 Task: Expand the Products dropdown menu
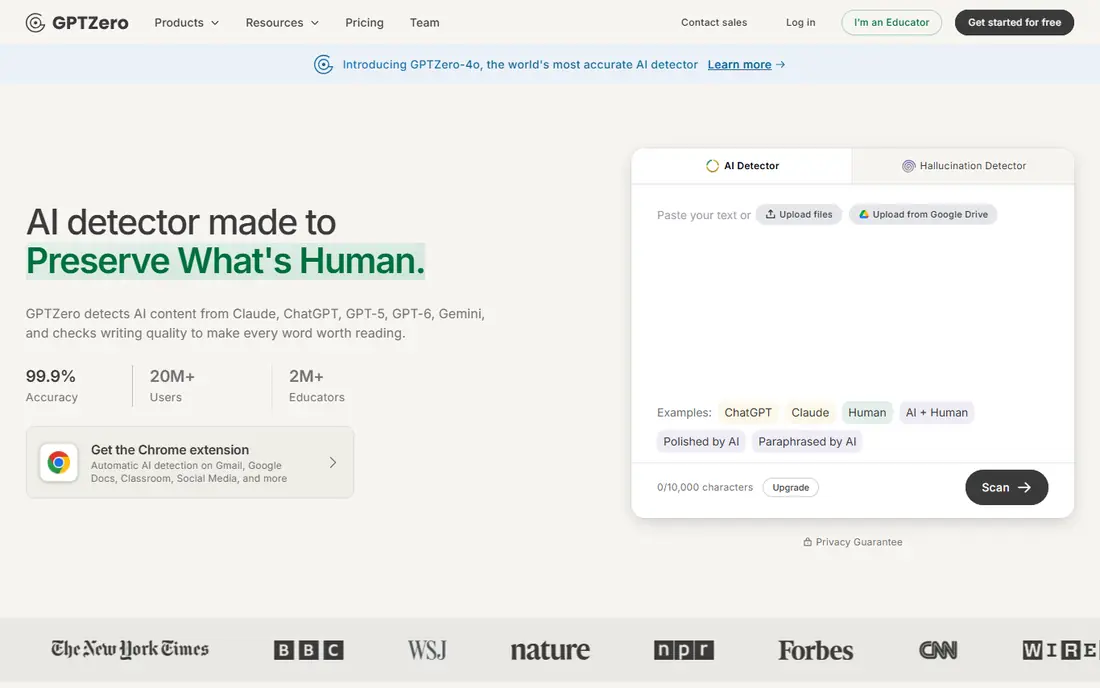[x=187, y=22]
